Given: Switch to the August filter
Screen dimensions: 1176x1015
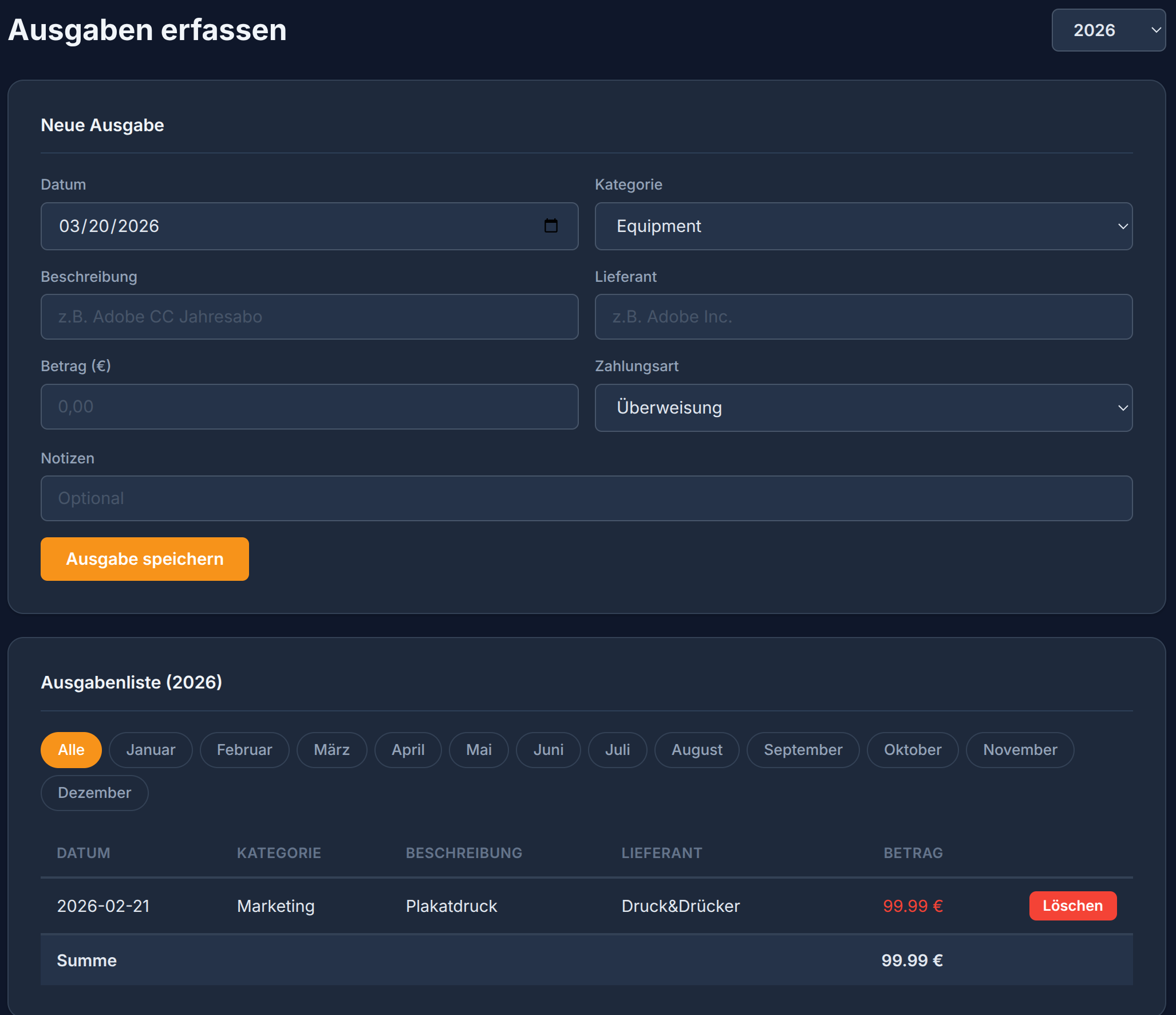Looking at the screenshot, I should click(x=697, y=750).
